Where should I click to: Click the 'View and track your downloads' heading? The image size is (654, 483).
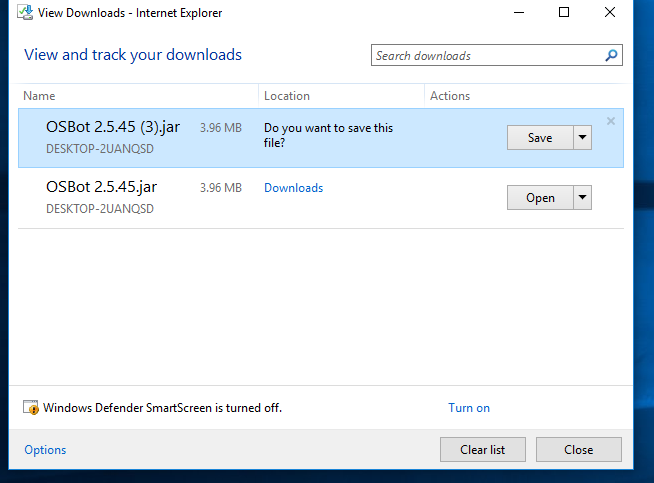point(133,55)
